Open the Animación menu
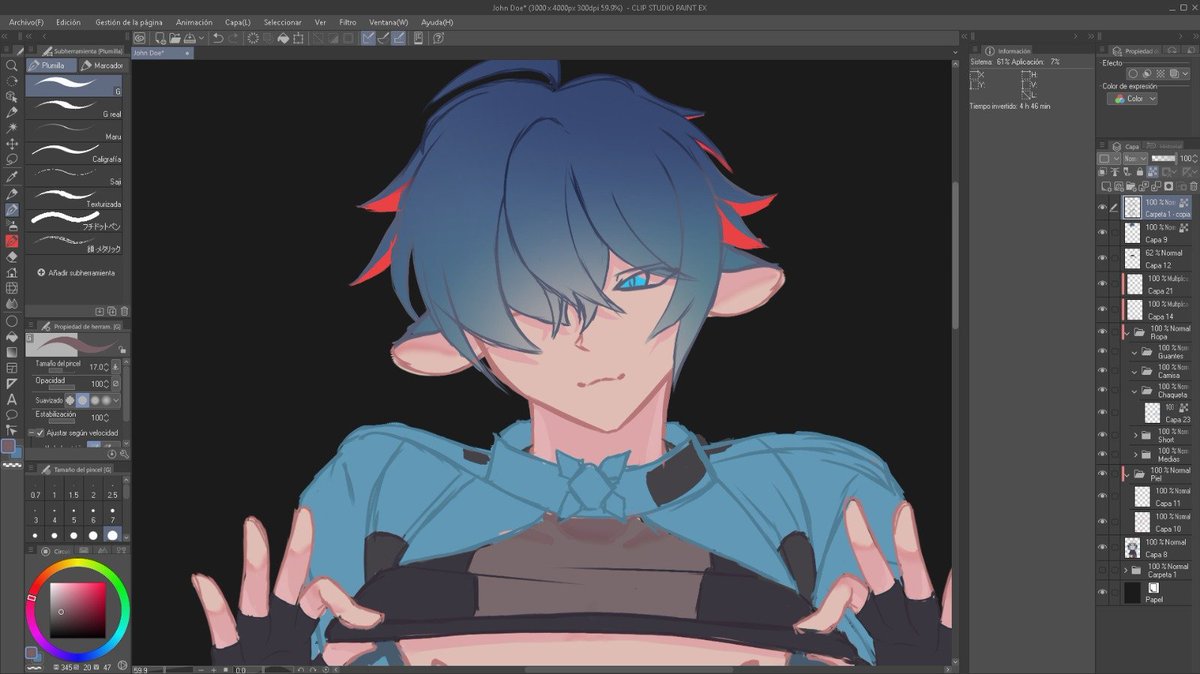The image size is (1200, 674). tap(194, 21)
